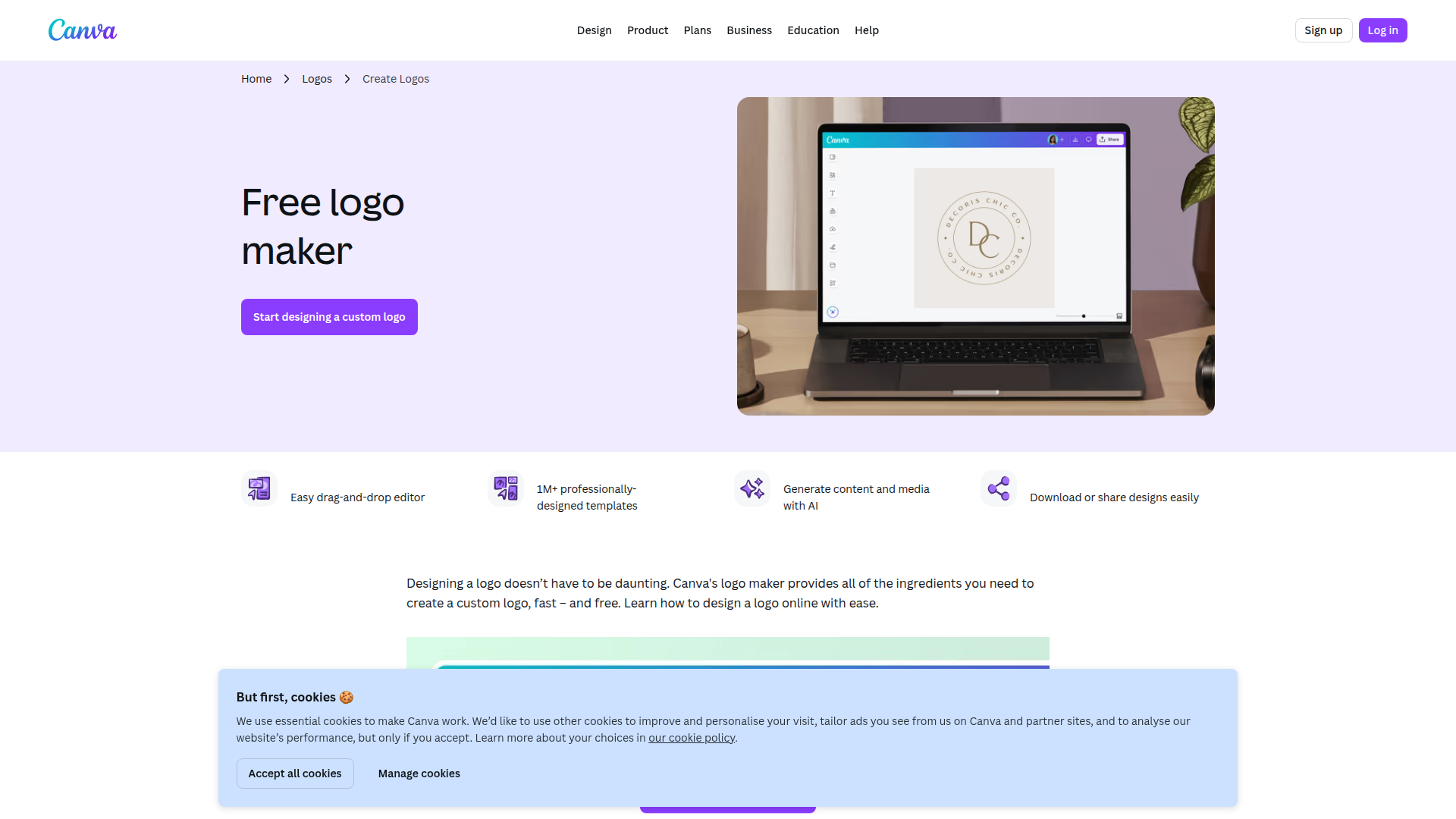Click the Canva logo in header
The image size is (1456, 819).
pyautogui.click(x=83, y=30)
